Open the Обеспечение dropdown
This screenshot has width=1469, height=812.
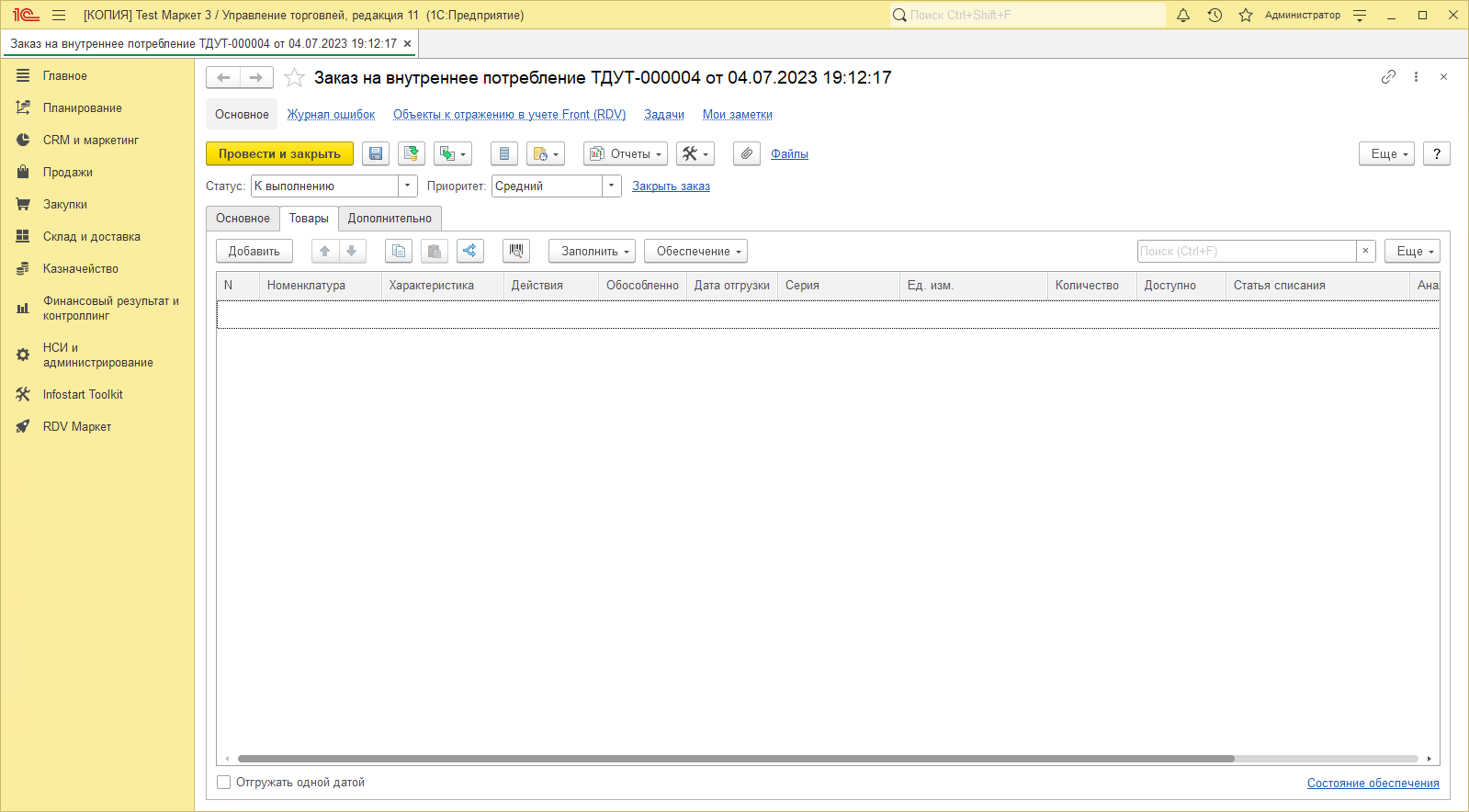pos(696,251)
